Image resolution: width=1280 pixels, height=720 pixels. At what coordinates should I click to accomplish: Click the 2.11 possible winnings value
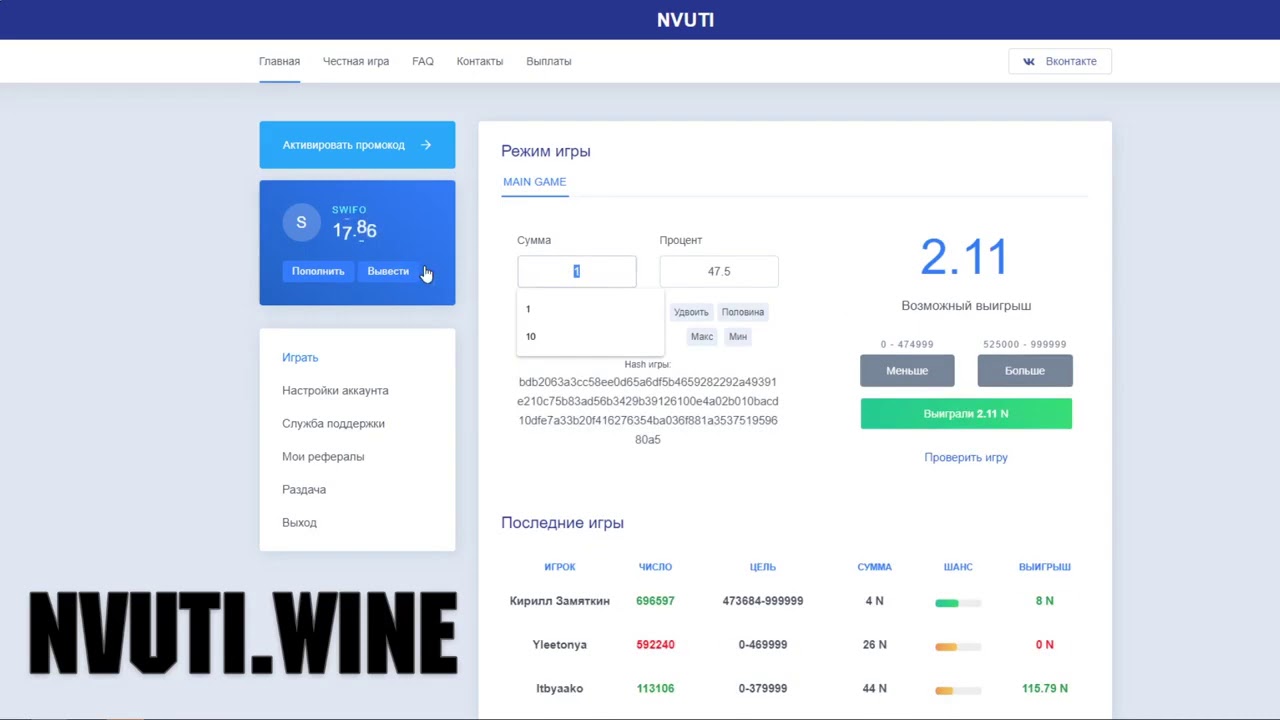(965, 258)
